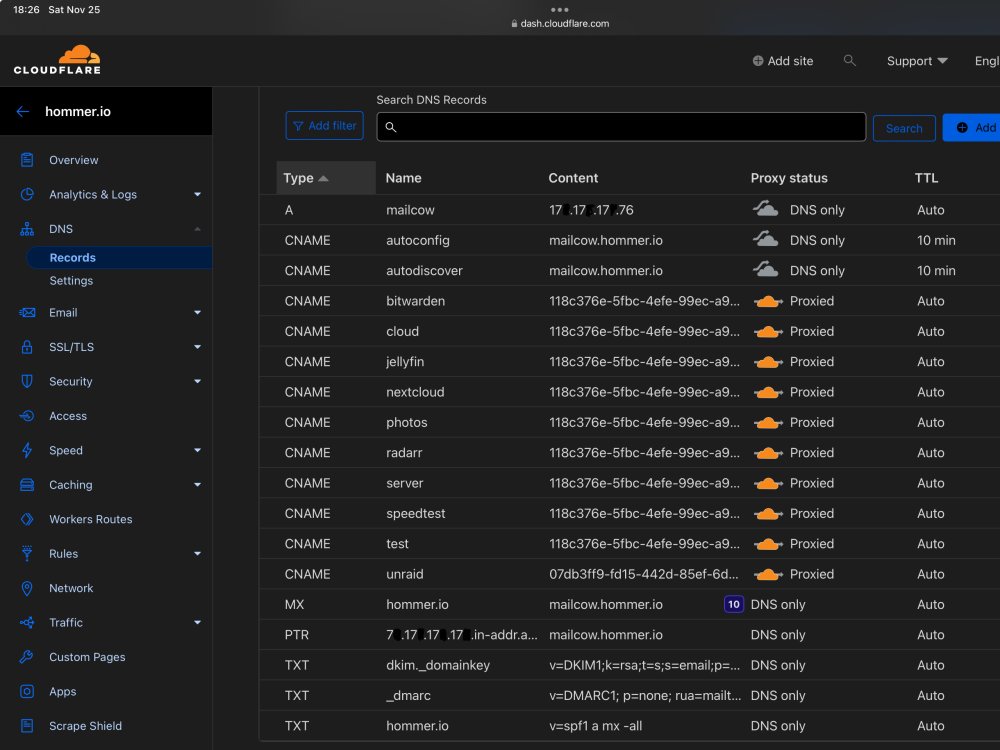Screen dimensions: 1000x750
Task: Click the SSL/TLS lock icon
Action: 27,347
